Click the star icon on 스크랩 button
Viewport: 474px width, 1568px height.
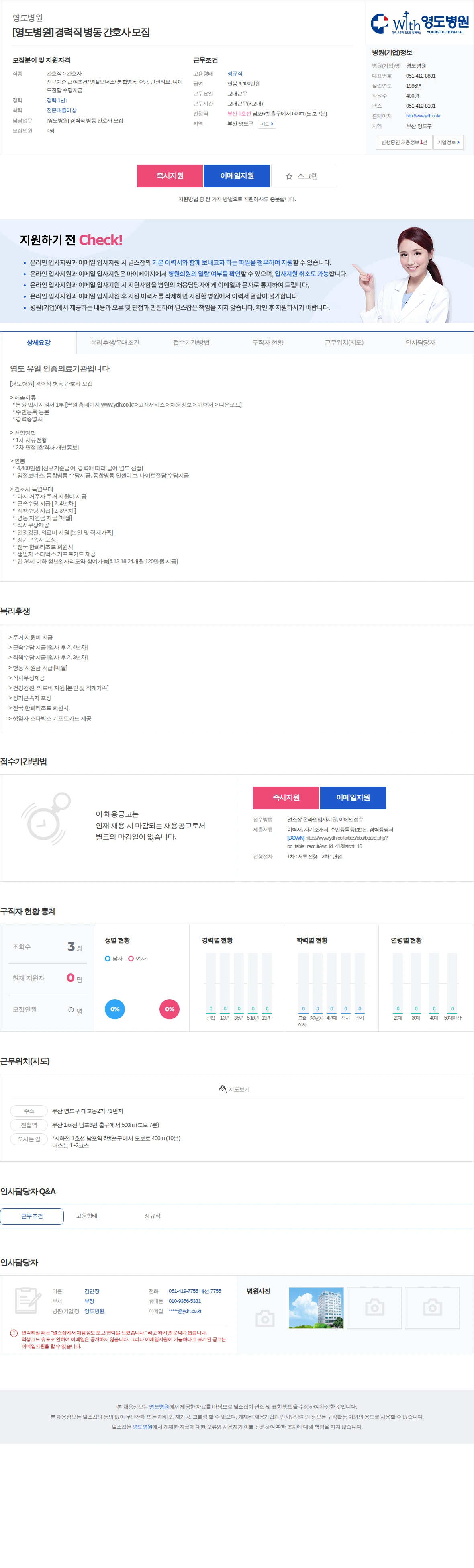tap(289, 176)
